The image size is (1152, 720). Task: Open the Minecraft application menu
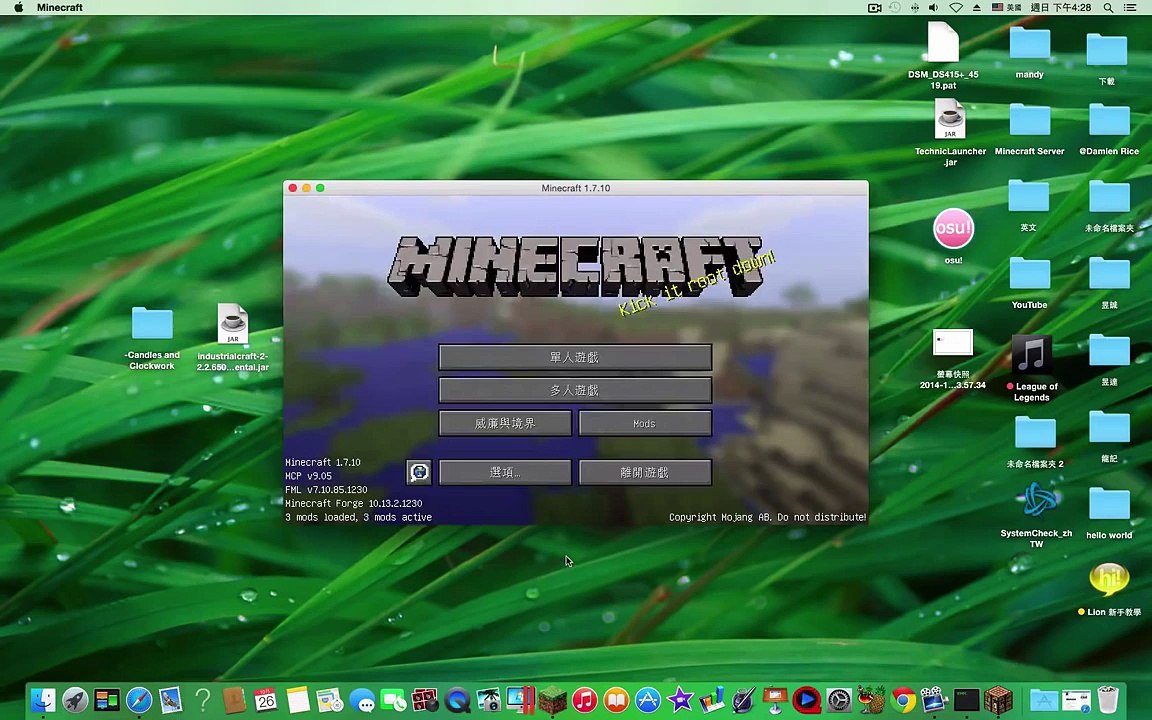60,7
